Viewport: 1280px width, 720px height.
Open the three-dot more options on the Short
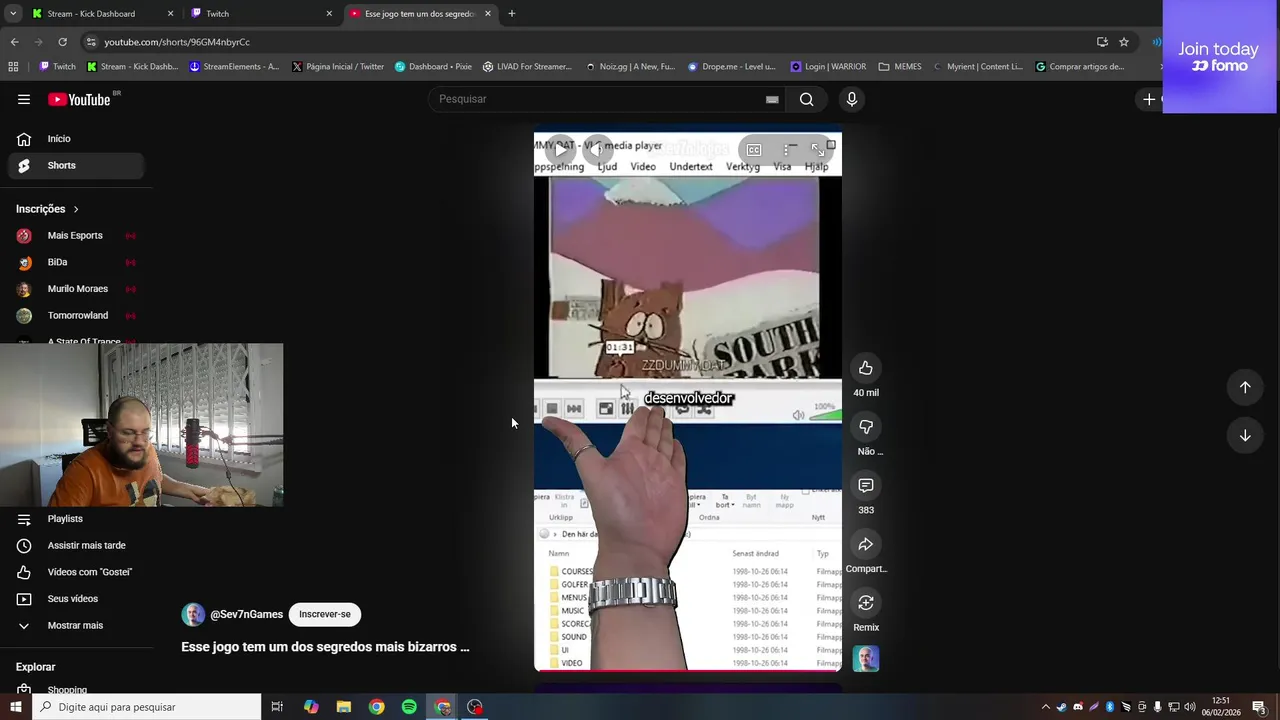click(x=786, y=150)
